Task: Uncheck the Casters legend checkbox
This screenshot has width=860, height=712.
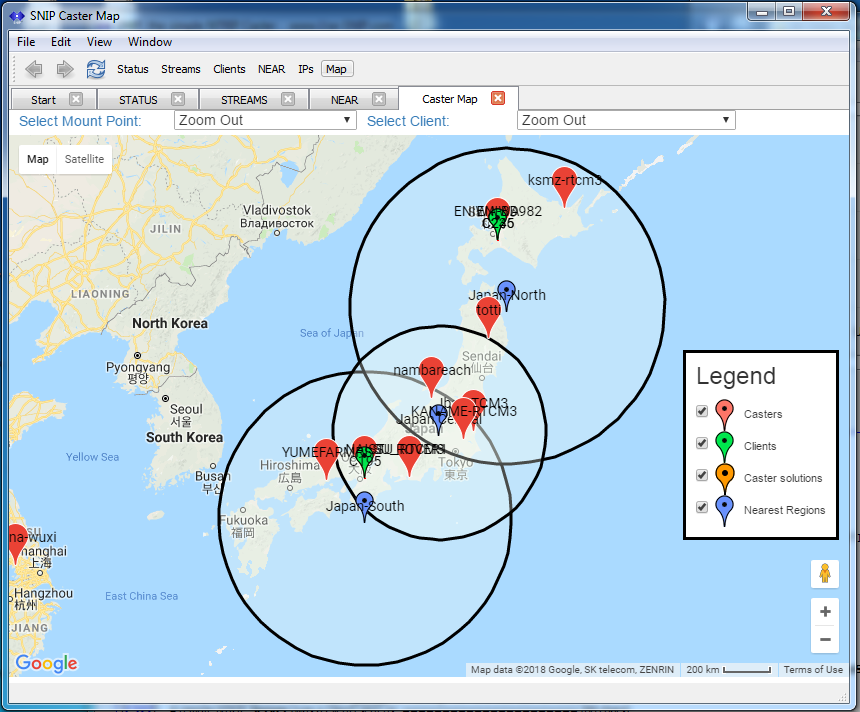Action: click(x=702, y=411)
